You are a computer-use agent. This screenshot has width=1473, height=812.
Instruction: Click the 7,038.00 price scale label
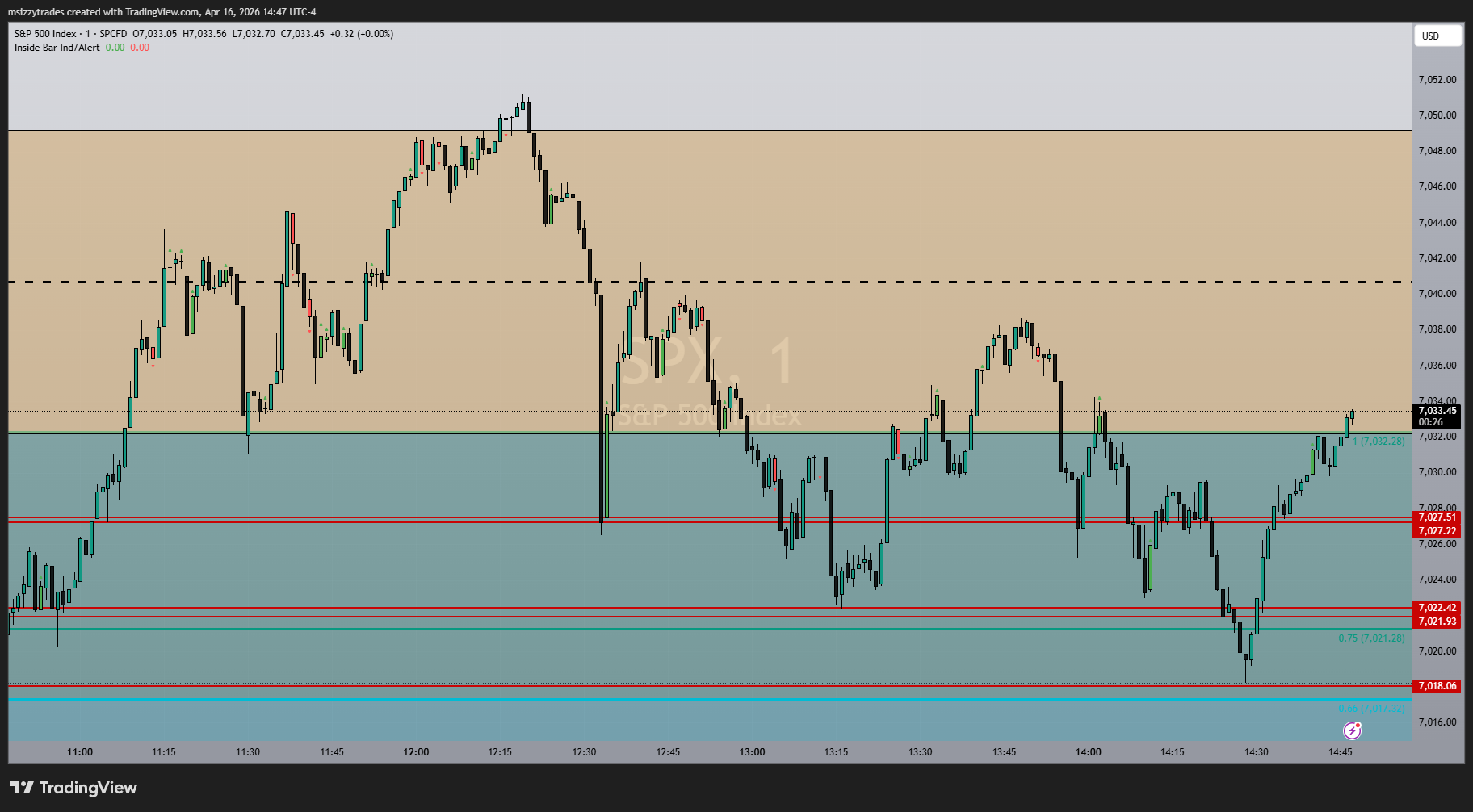click(1437, 329)
